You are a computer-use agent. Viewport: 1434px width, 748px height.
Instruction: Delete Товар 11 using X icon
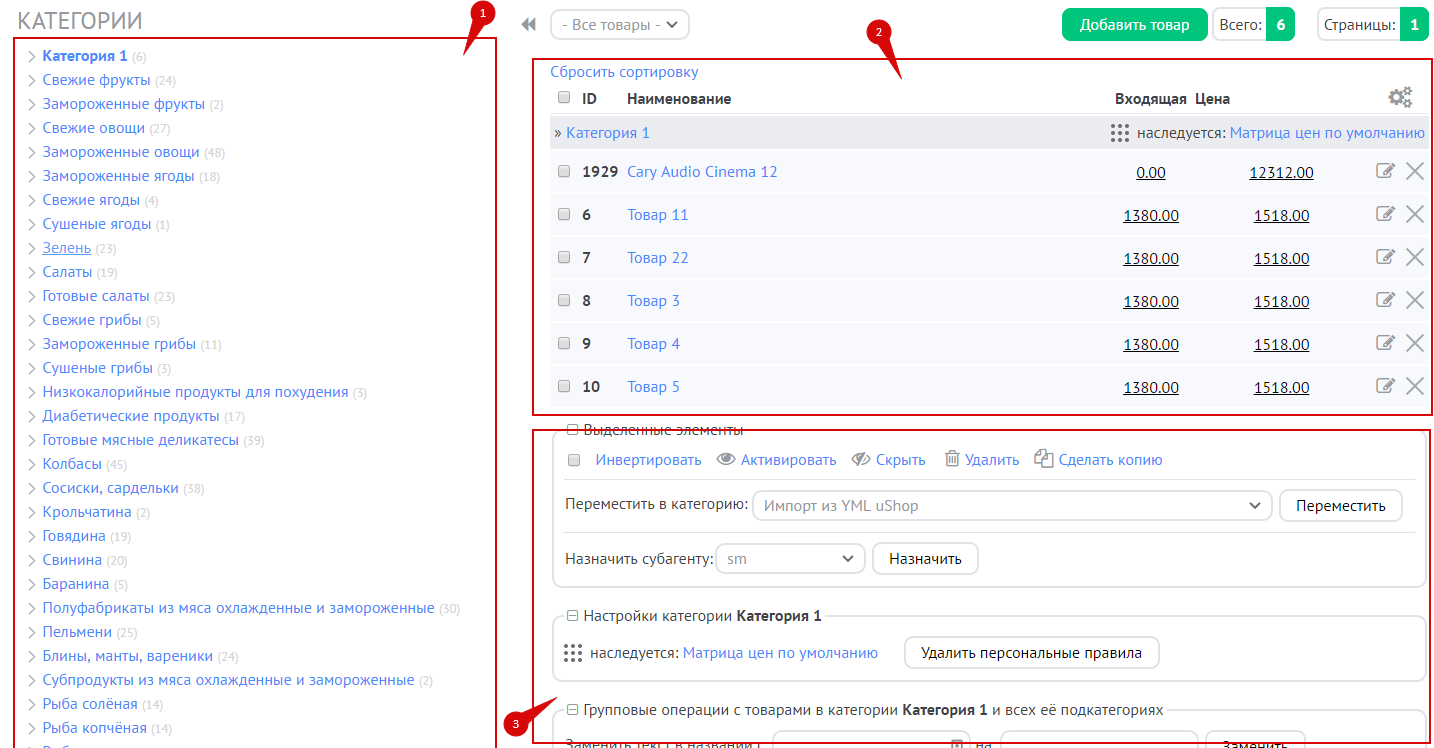pos(1415,214)
